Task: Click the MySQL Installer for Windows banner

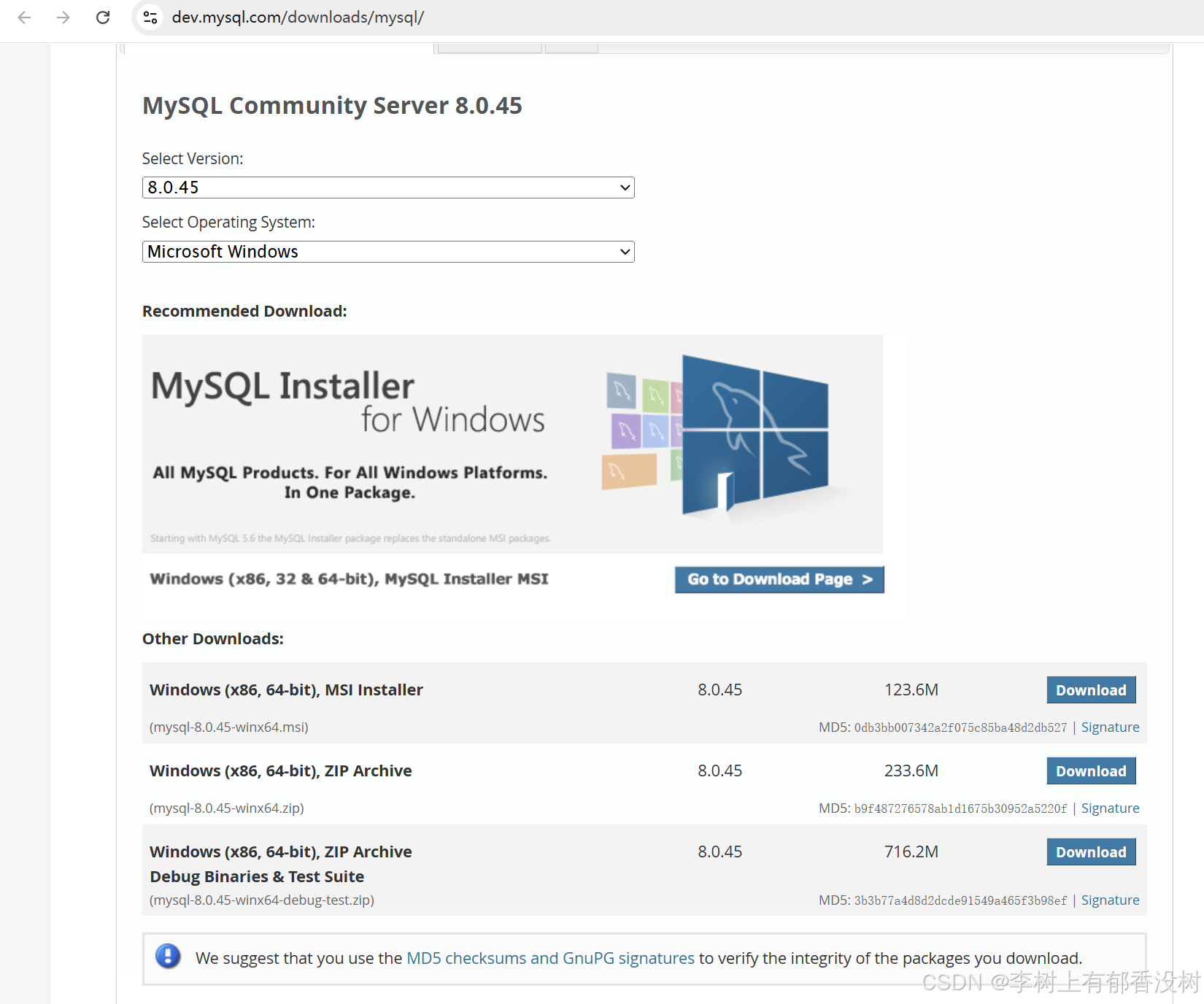Action: (512, 444)
